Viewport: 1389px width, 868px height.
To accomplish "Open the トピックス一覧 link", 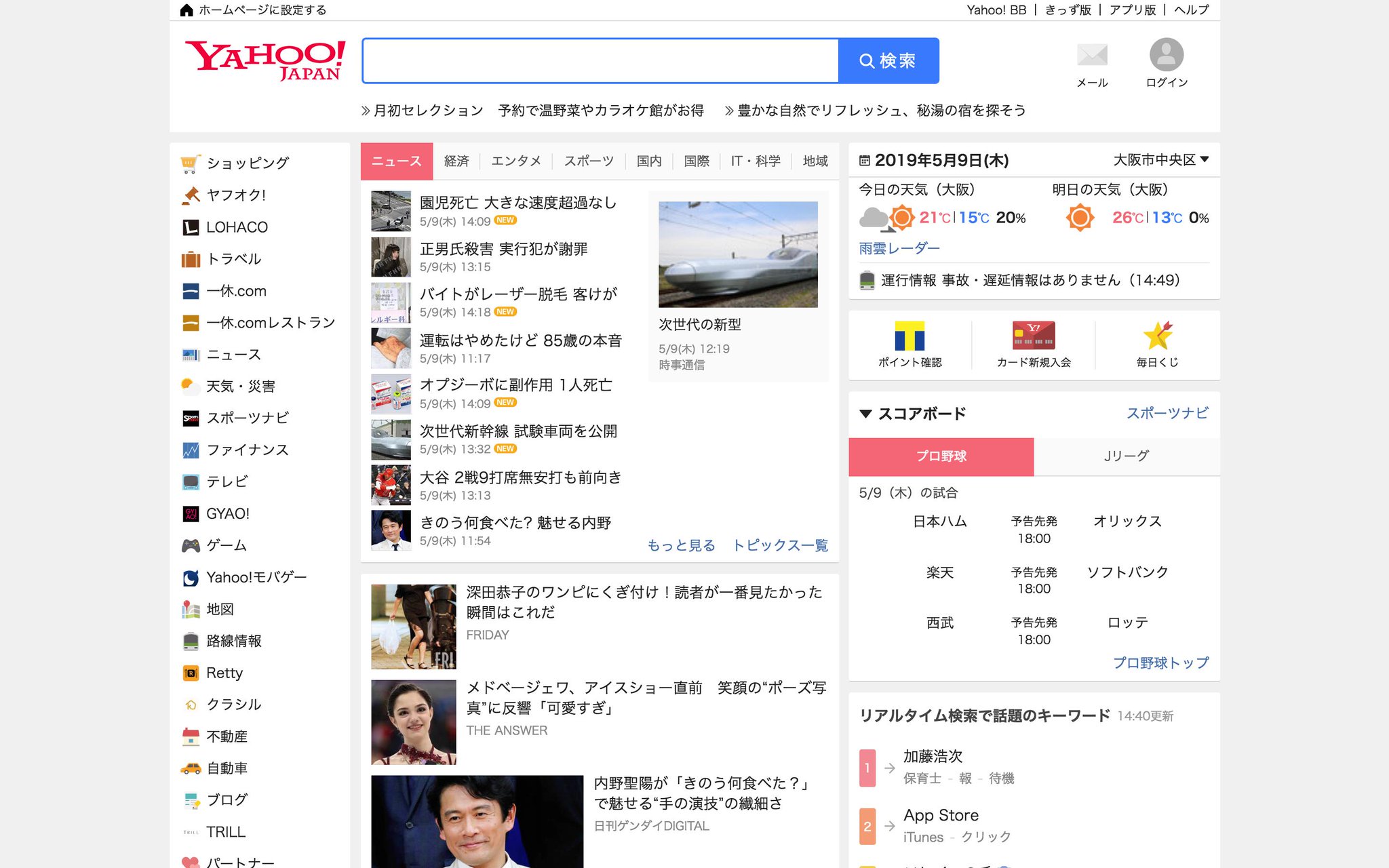I will [x=781, y=545].
